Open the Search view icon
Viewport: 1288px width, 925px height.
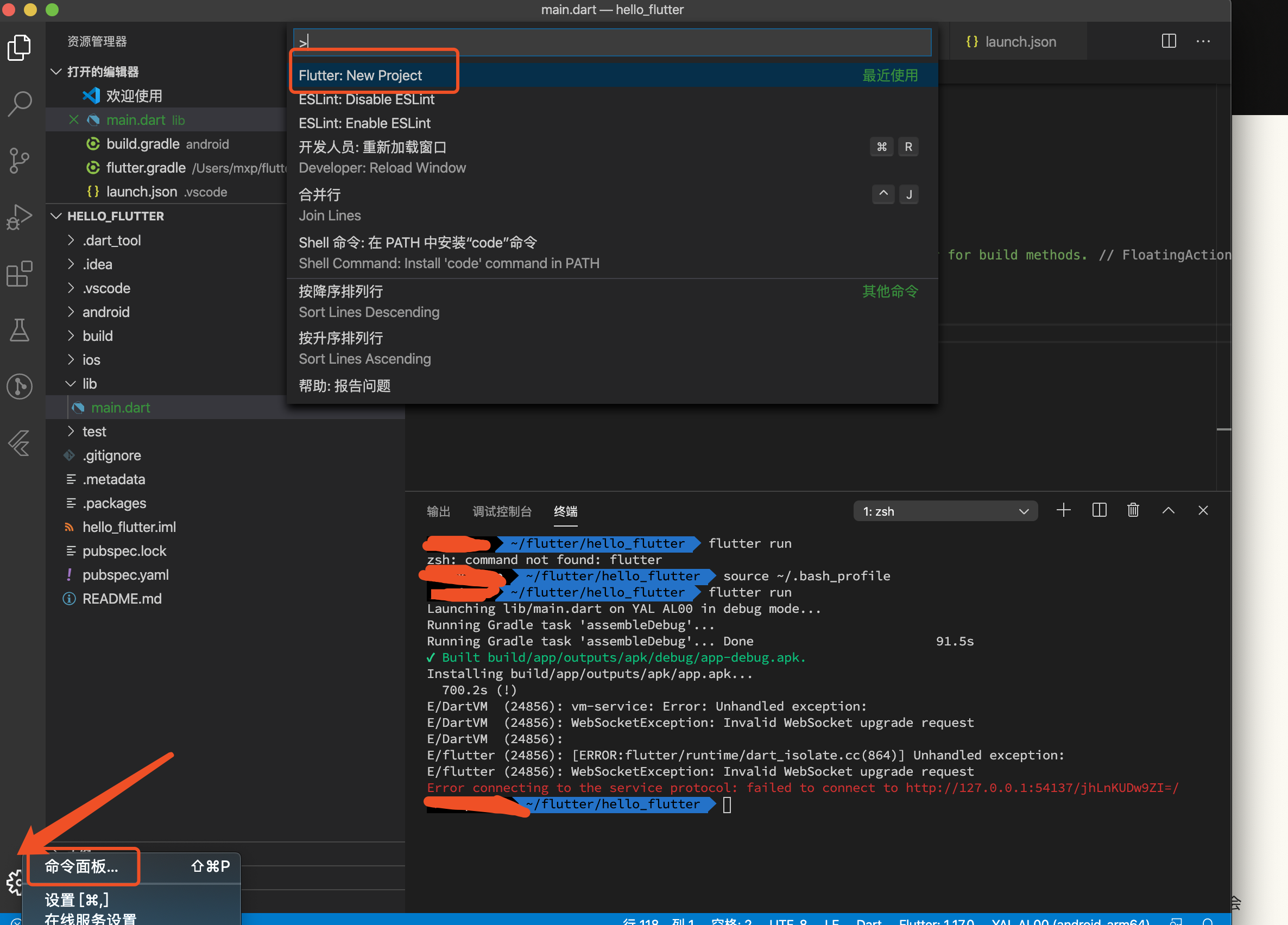pyautogui.click(x=20, y=104)
